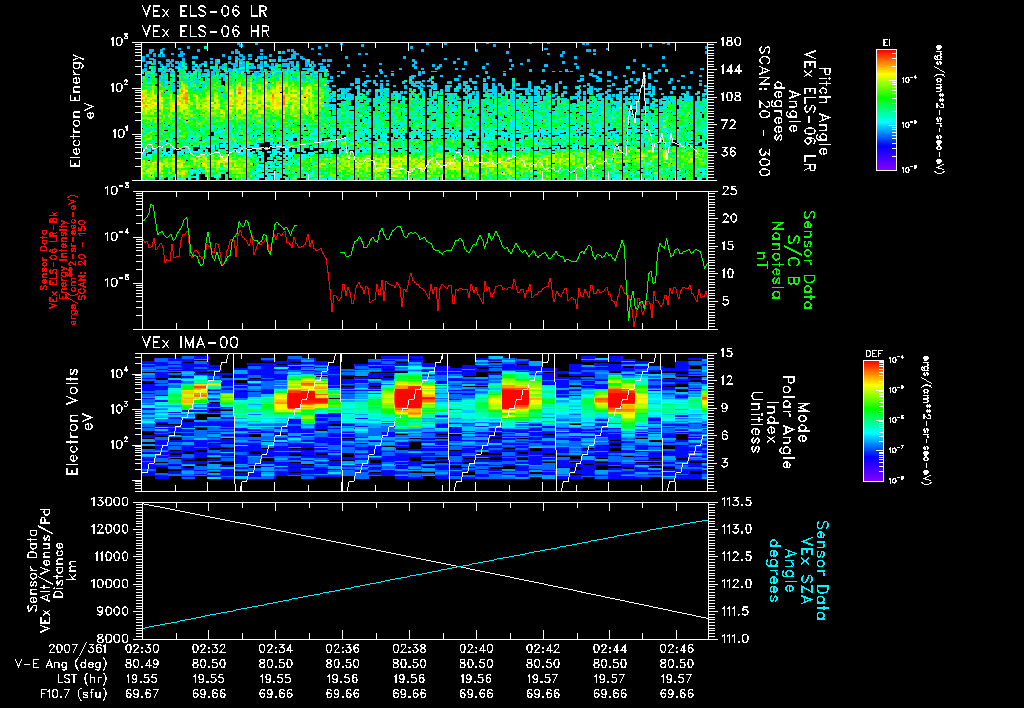This screenshot has width=1024, height=708.
Task: Click the V-E Ang value under 02:44
Action: (x=610, y=664)
